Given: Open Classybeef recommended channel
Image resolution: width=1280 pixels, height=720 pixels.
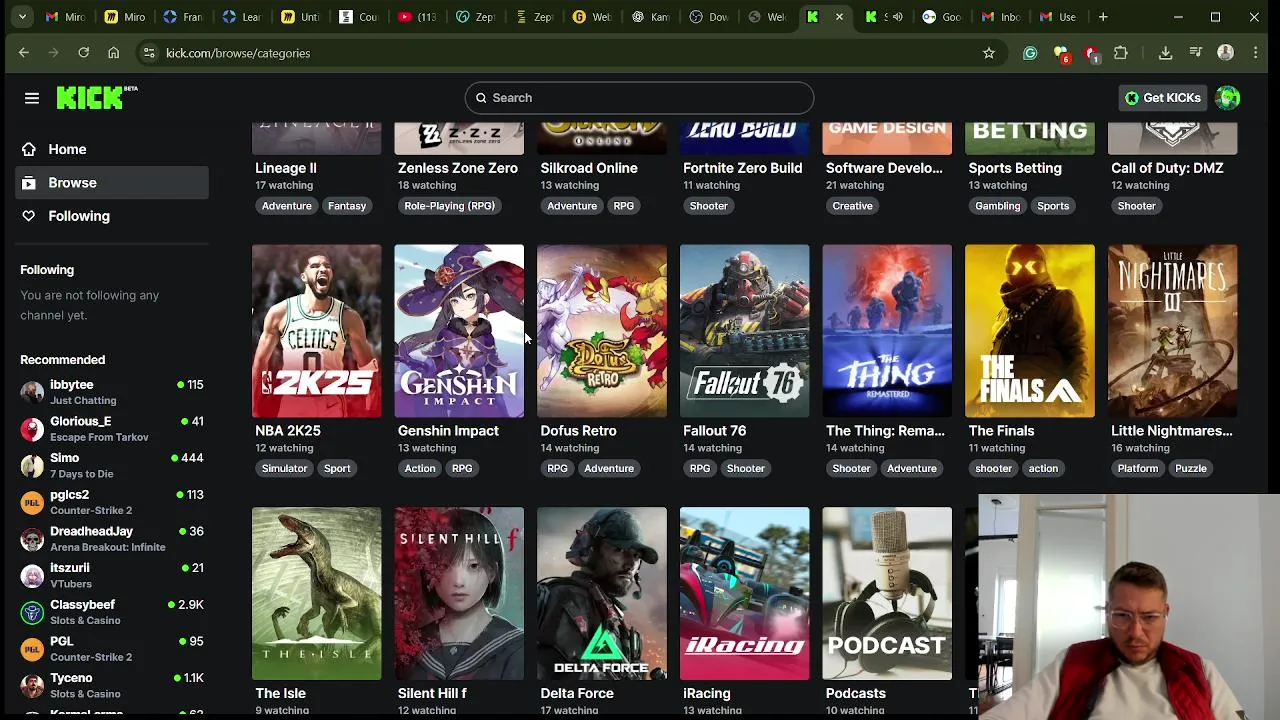Looking at the screenshot, I should 112,612.
